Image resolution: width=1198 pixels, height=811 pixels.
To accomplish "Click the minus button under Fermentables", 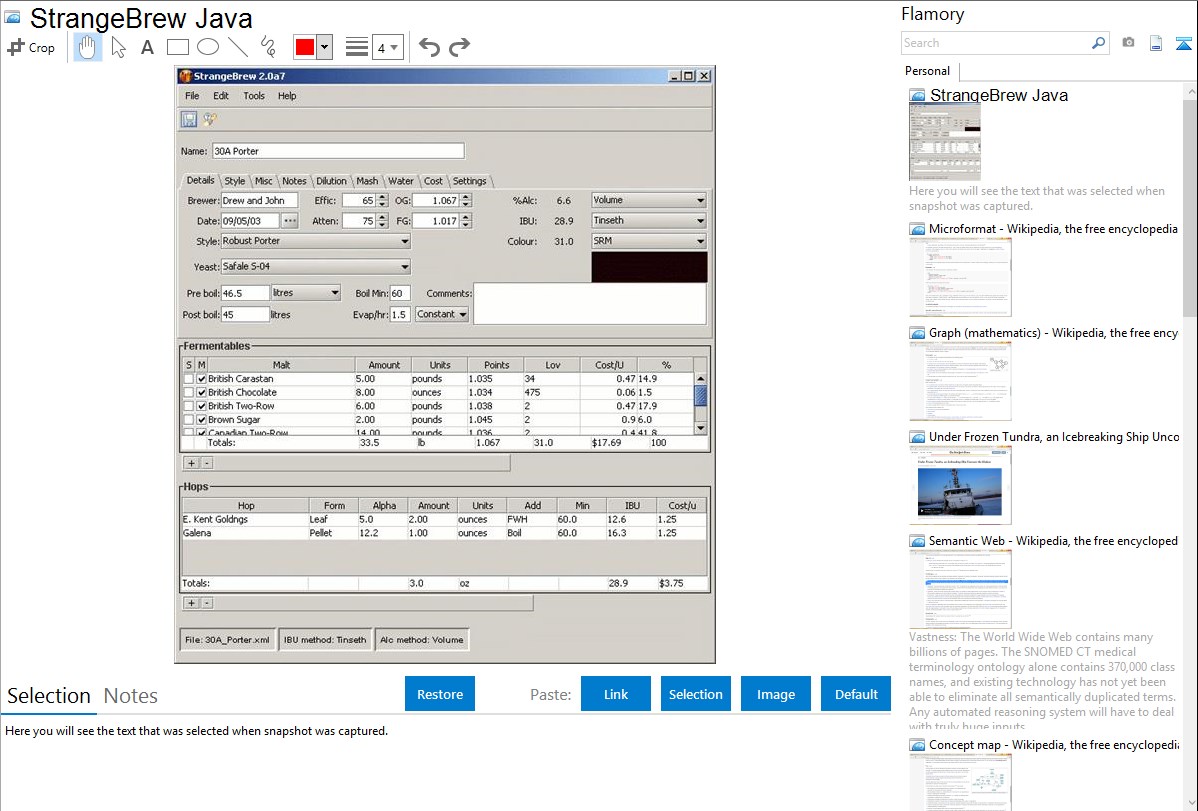I will (x=206, y=462).
